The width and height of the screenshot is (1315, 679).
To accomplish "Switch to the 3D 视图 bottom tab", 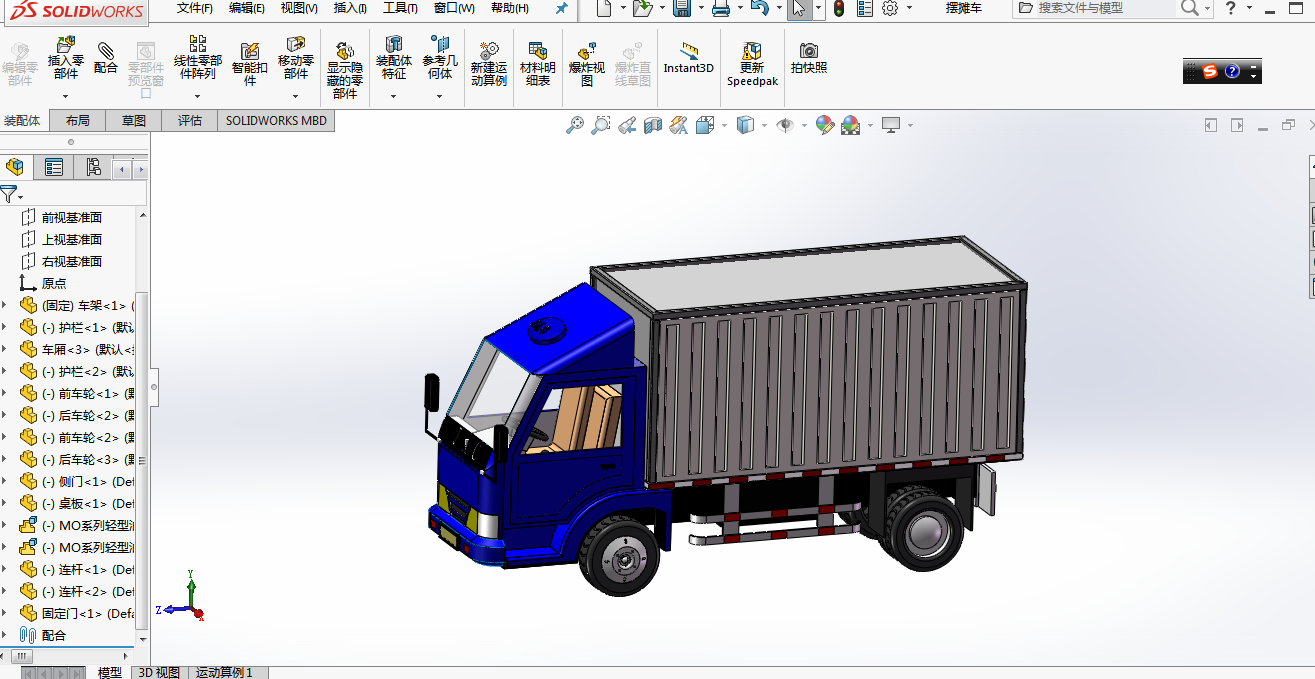I will pyautogui.click(x=159, y=672).
